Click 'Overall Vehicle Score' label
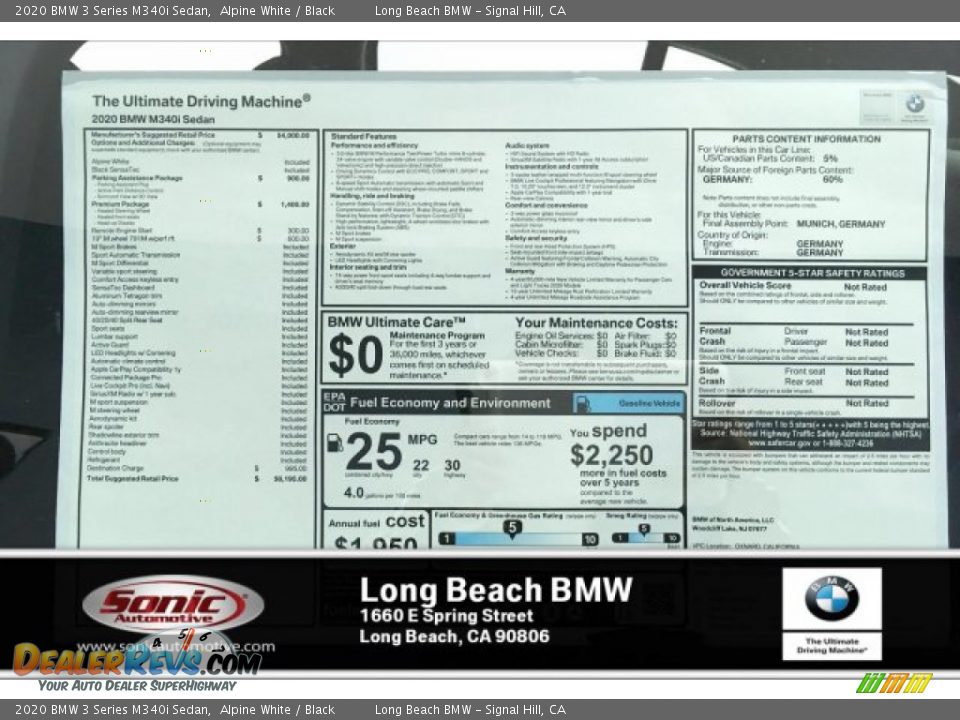The width and height of the screenshot is (960, 720). pyautogui.click(x=745, y=285)
